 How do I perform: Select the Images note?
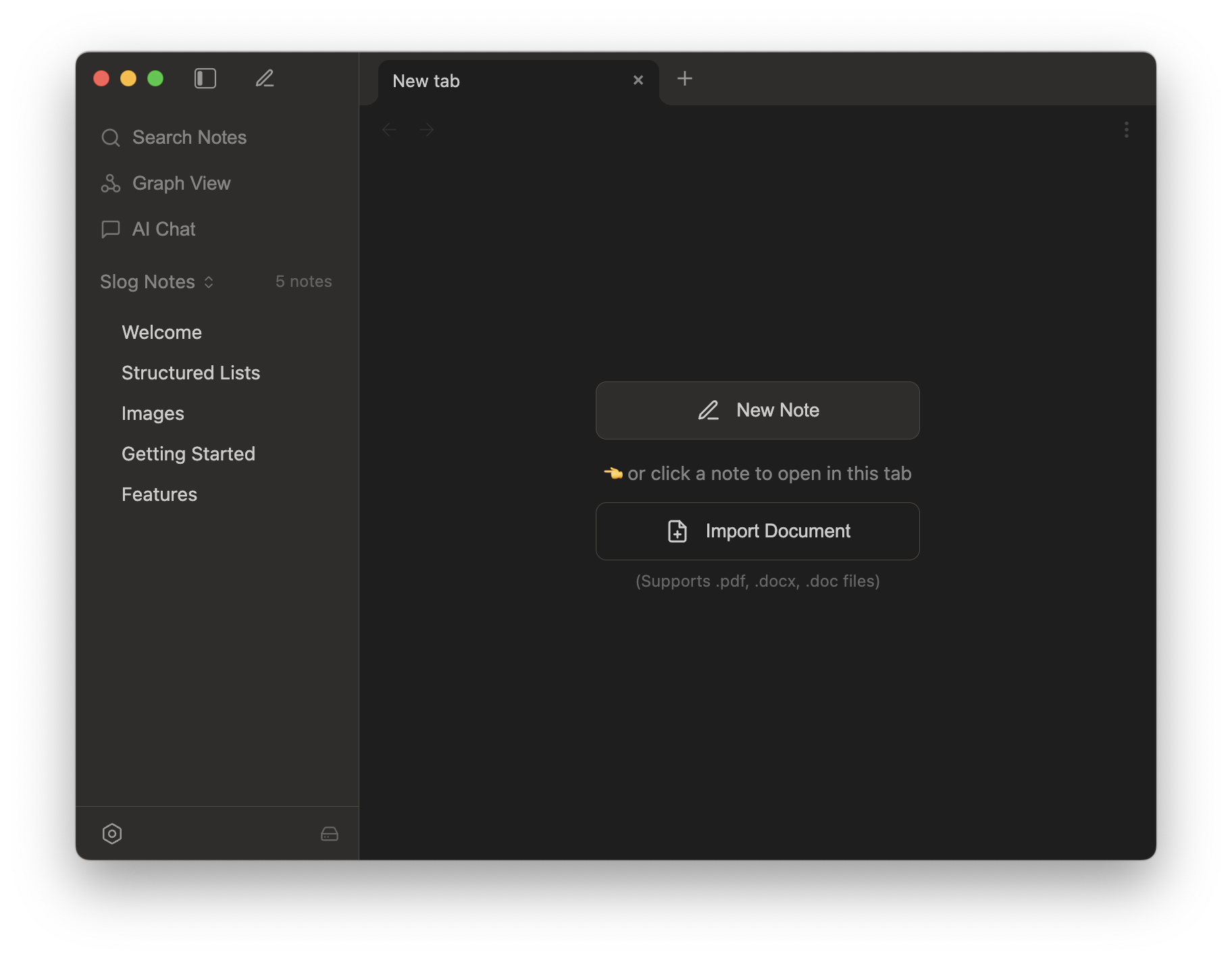pos(153,413)
